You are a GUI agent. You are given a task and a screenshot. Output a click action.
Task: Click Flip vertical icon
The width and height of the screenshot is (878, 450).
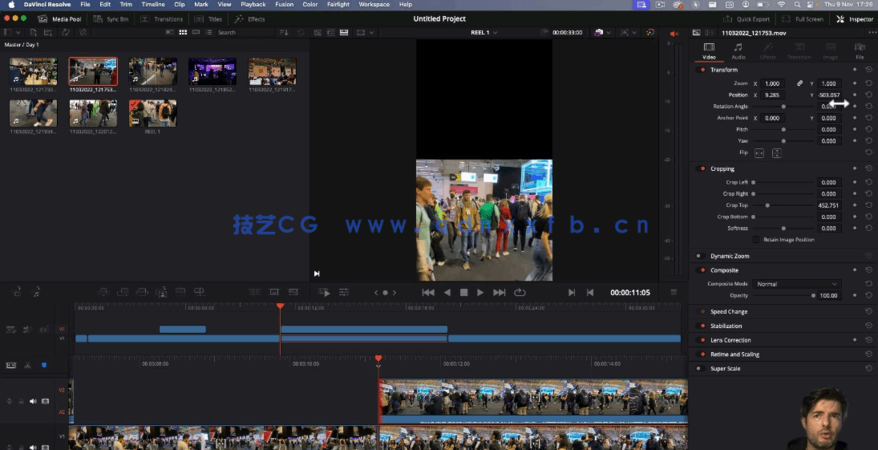pyautogui.click(x=777, y=153)
